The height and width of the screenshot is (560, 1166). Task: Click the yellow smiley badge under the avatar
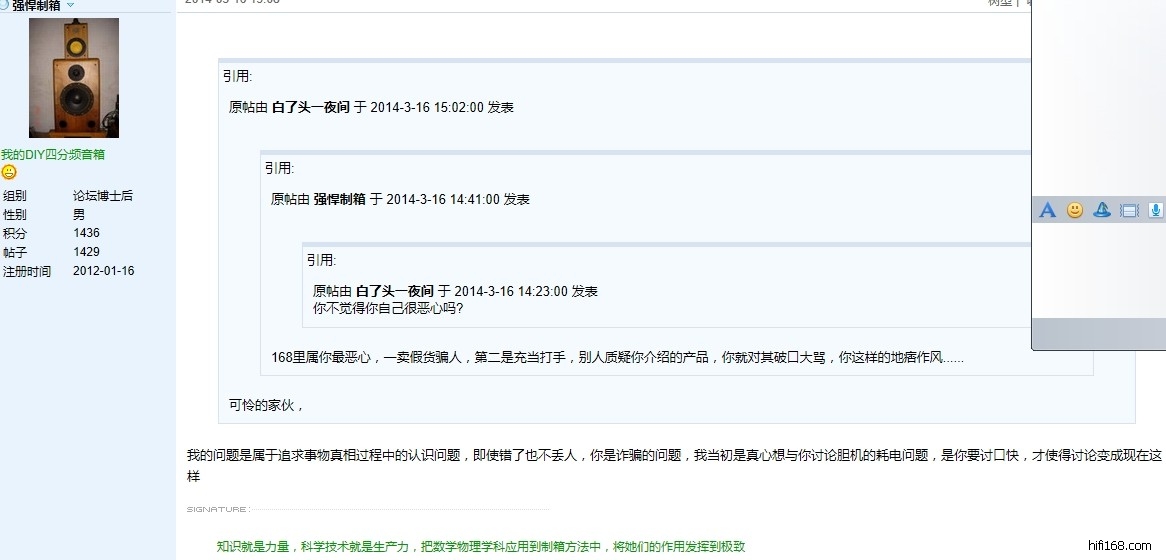click(9, 172)
